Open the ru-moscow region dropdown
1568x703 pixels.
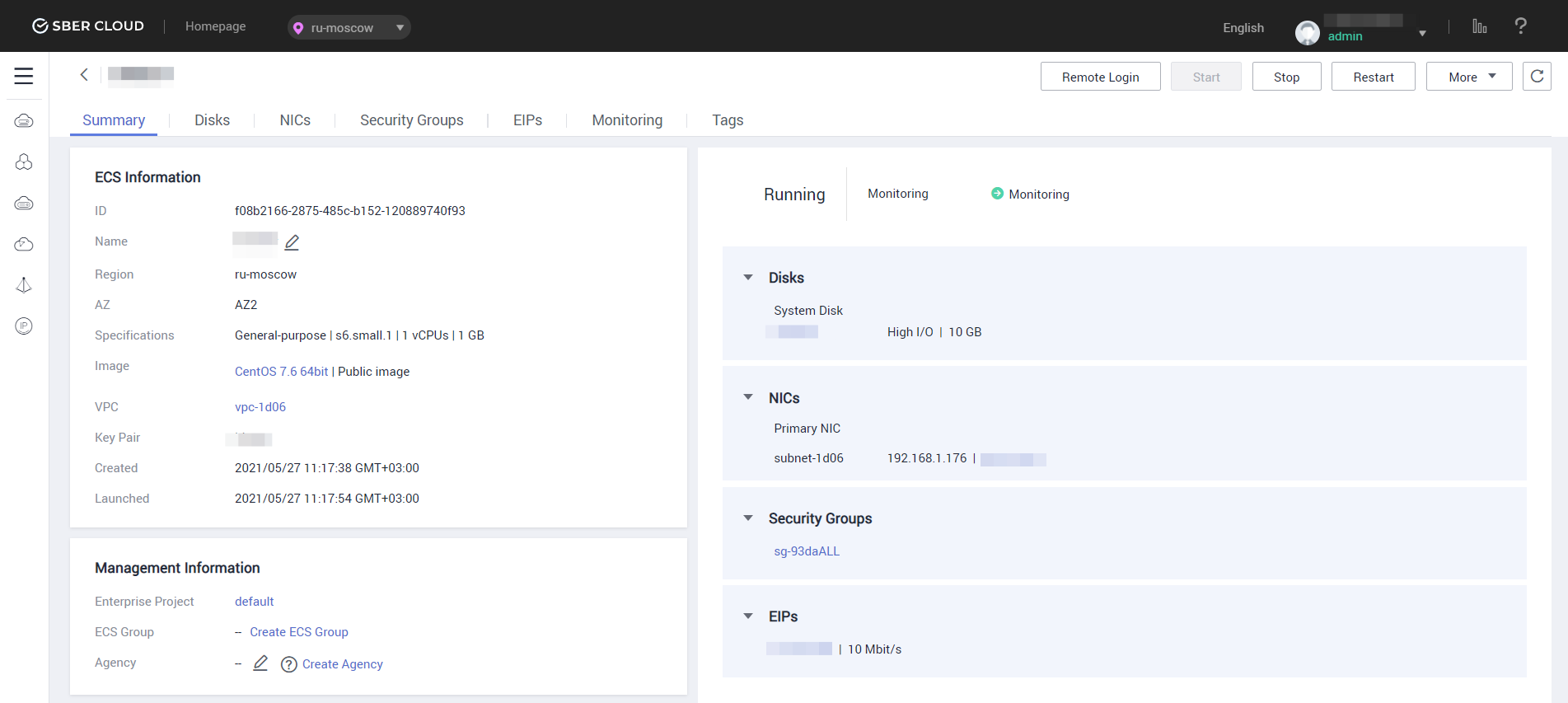[349, 27]
